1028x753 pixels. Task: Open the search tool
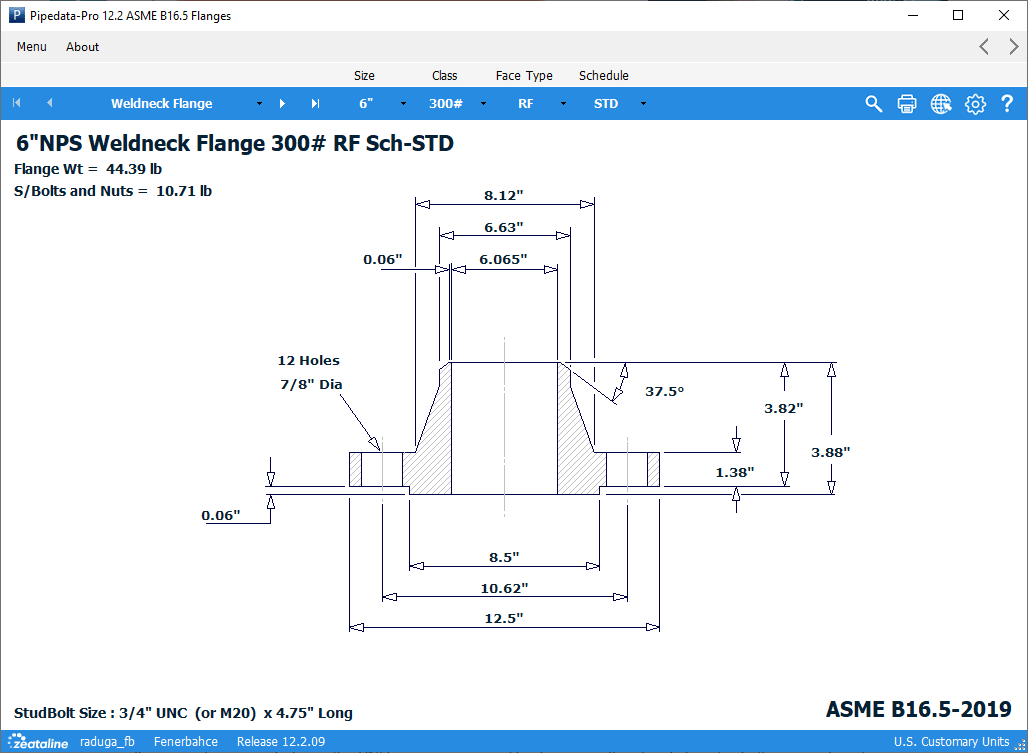coord(873,103)
